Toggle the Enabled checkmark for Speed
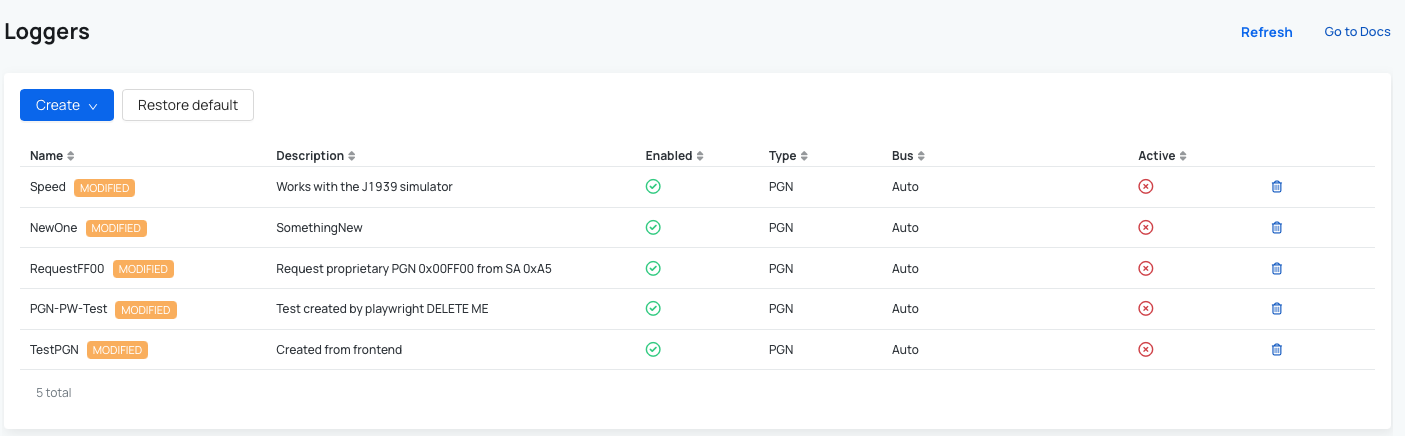The width and height of the screenshot is (1405, 436). click(x=653, y=187)
